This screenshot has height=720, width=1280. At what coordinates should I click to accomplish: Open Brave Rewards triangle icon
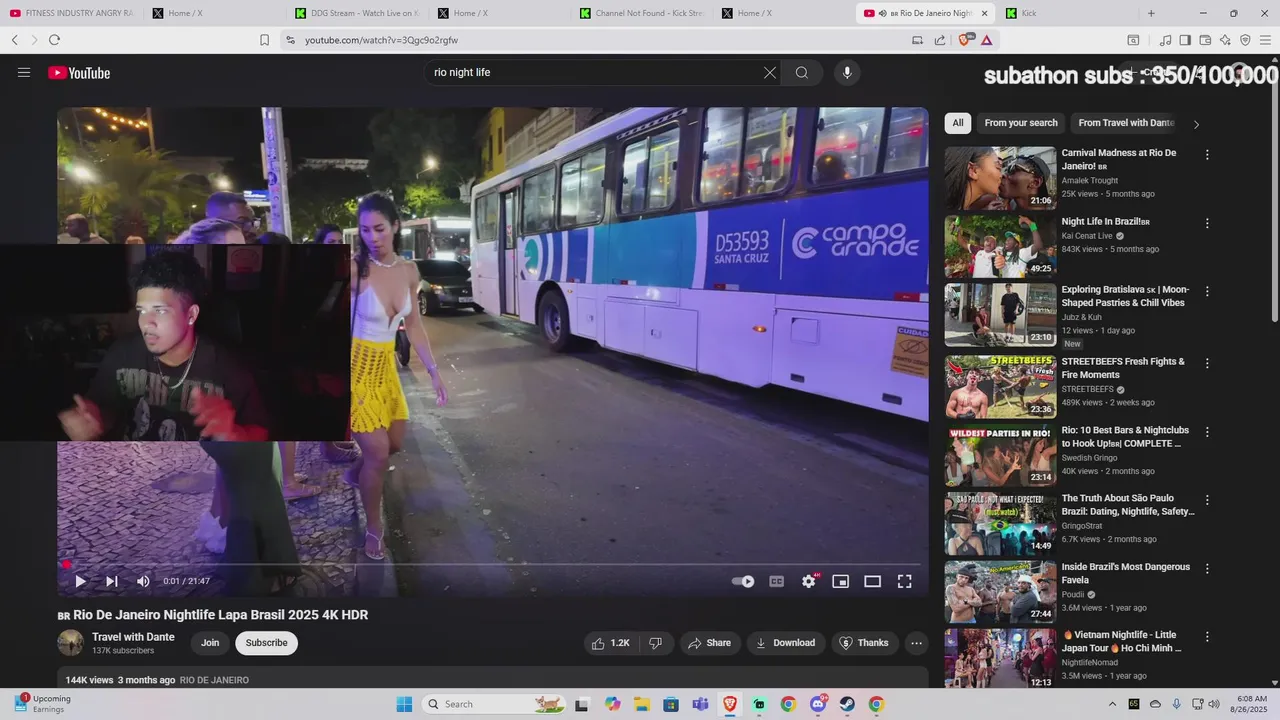(987, 40)
